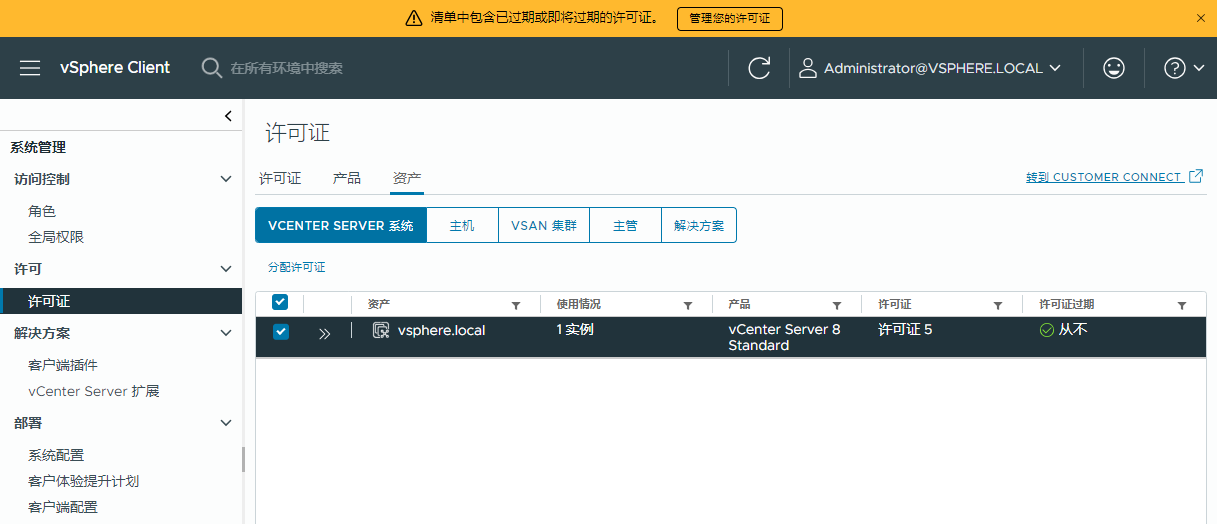Image resolution: width=1217 pixels, height=524 pixels.
Task: Collapse the left navigation sidebar
Action: (x=228, y=116)
